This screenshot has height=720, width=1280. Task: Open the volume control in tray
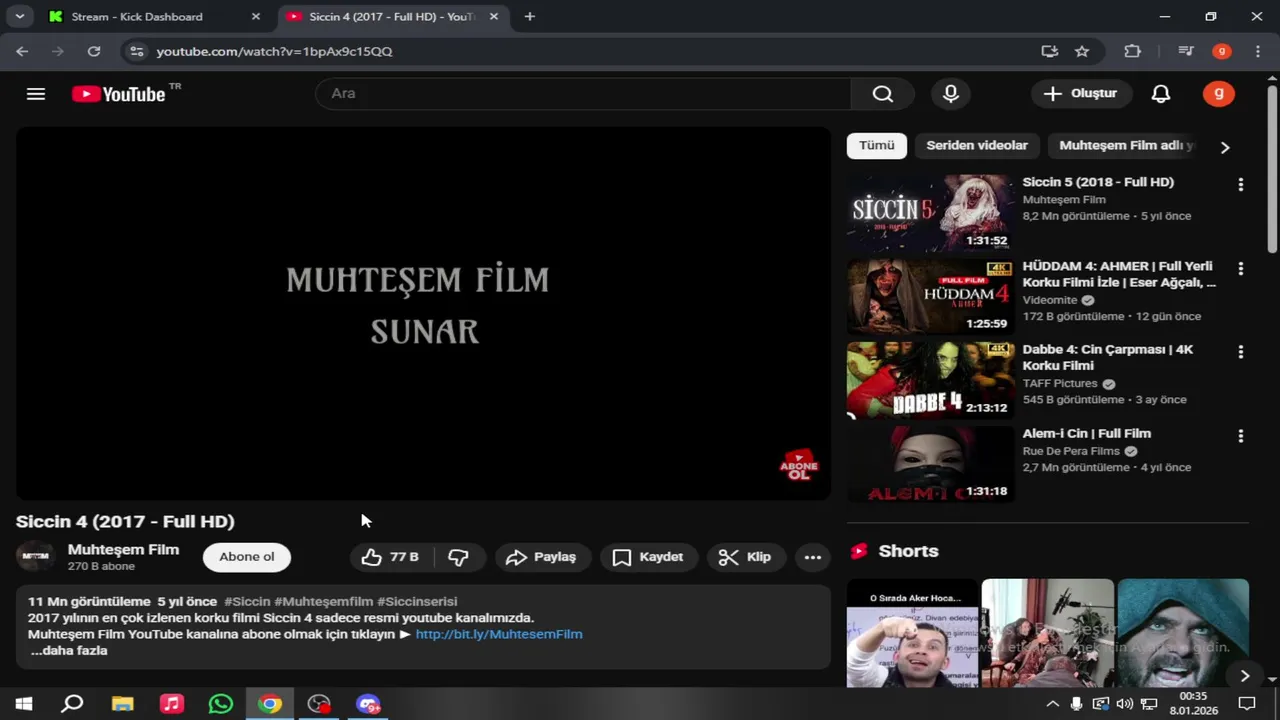(1125, 704)
